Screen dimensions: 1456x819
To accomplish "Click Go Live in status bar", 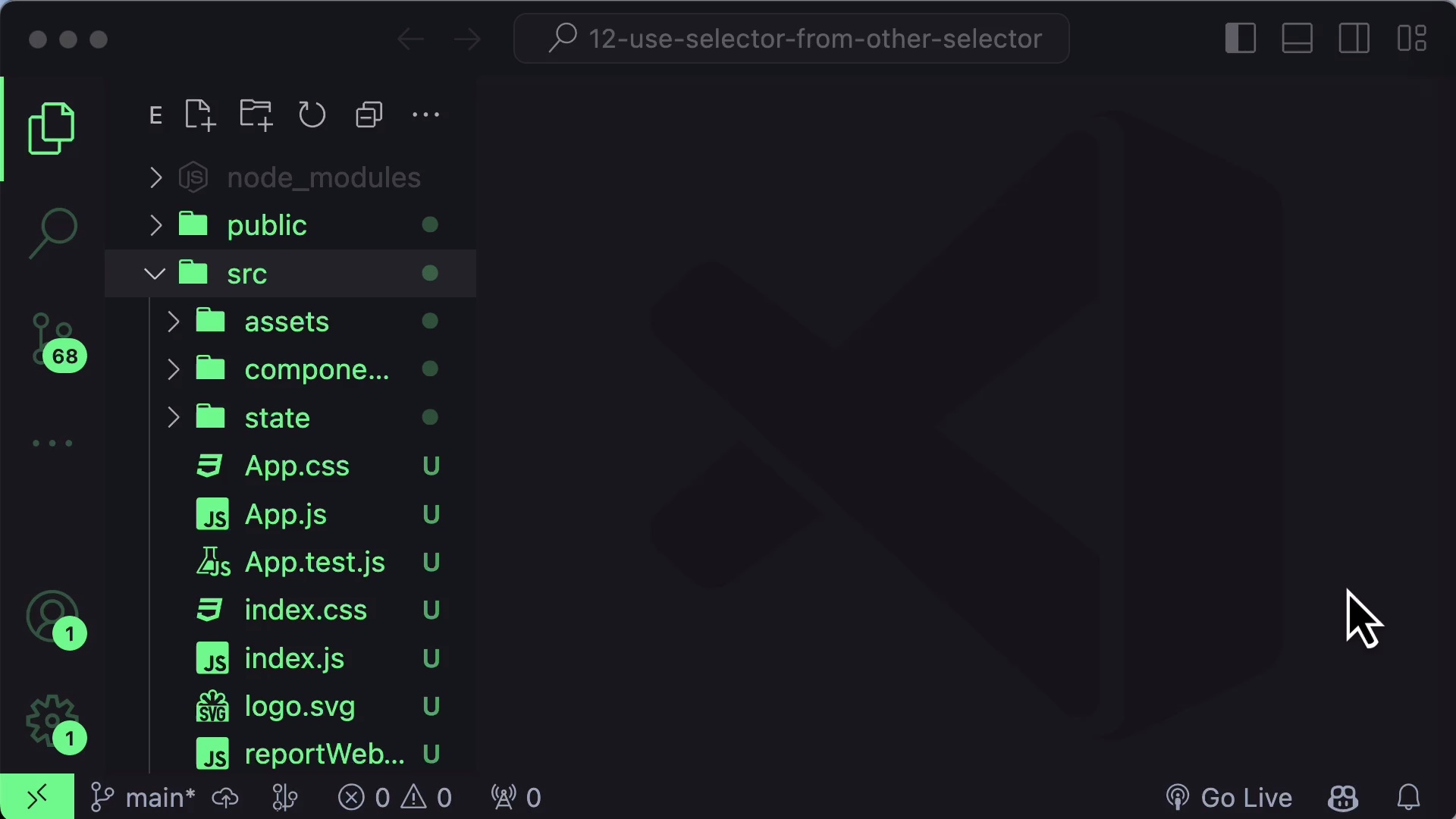I will point(1229,798).
